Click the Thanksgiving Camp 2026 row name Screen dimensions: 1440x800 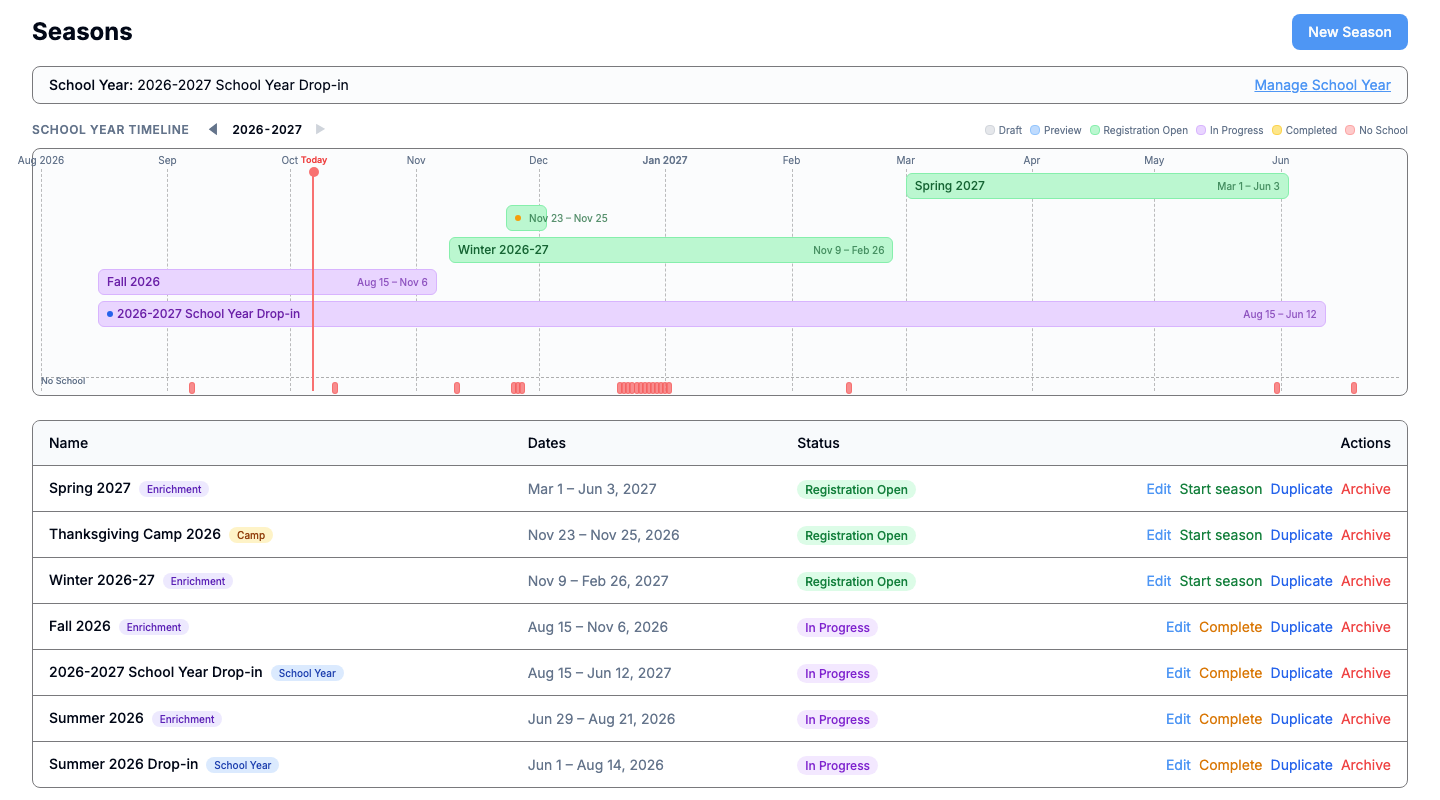coord(135,534)
